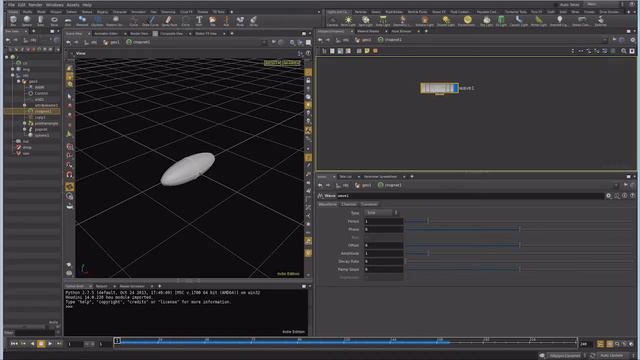Screen dimensions: 640x360
Task: Click obj in network path bar
Action: (342, 40)
